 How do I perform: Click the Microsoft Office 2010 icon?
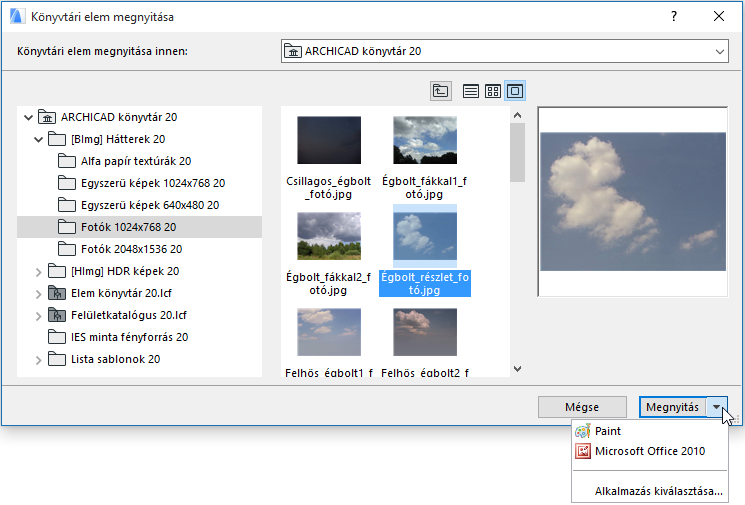583,451
